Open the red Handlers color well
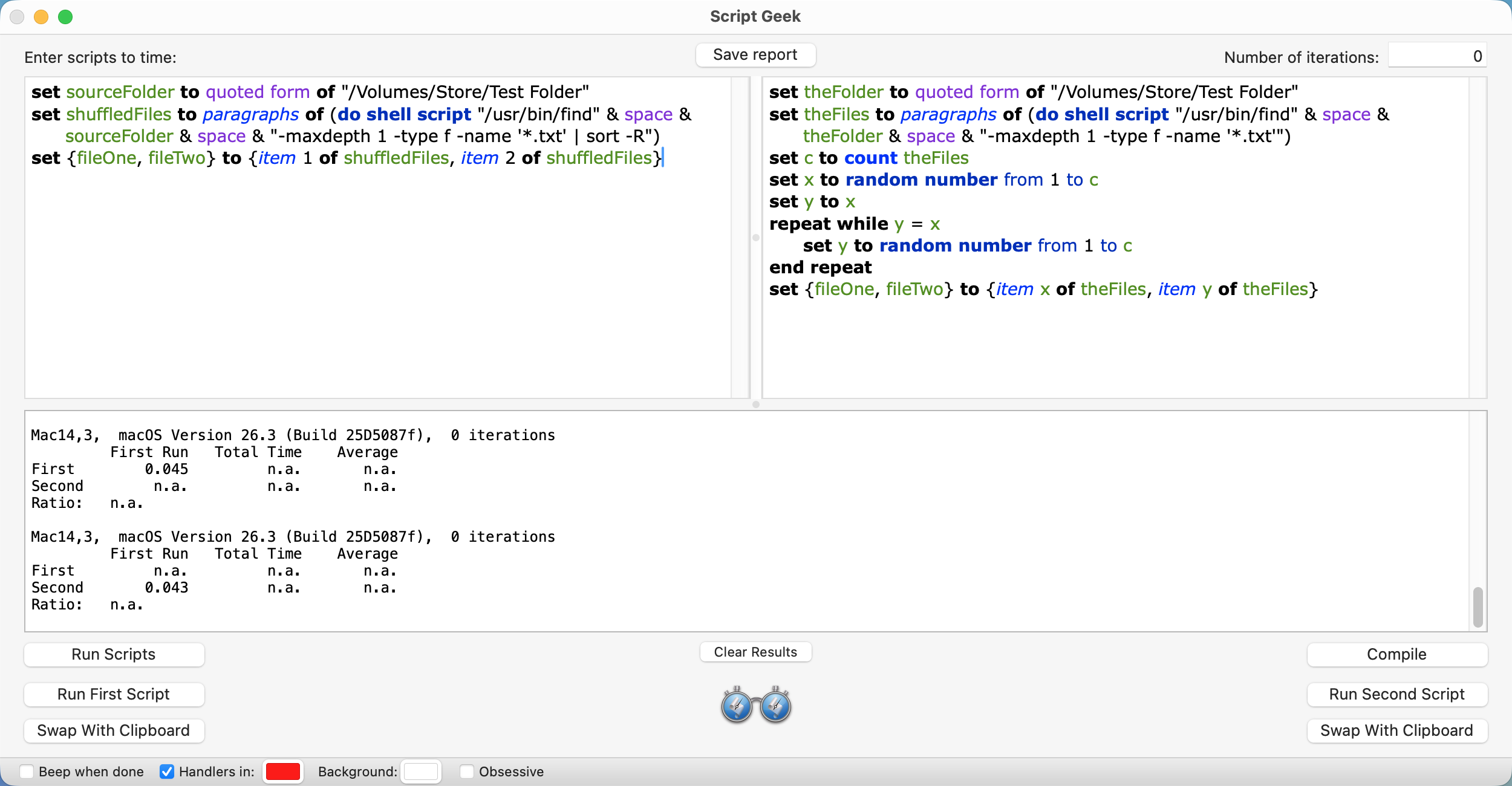 click(x=282, y=771)
